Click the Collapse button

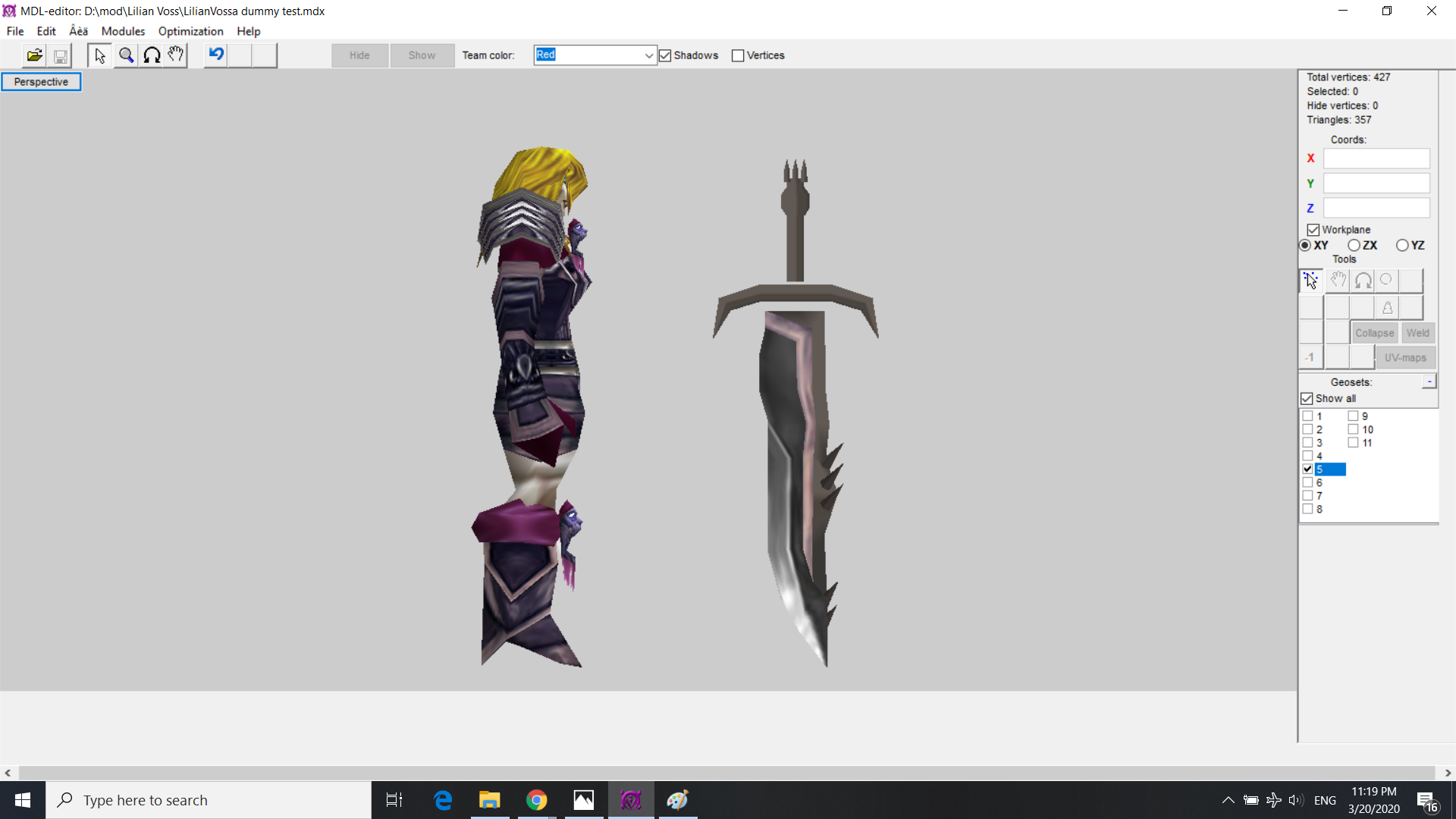tap(1374, 333)
